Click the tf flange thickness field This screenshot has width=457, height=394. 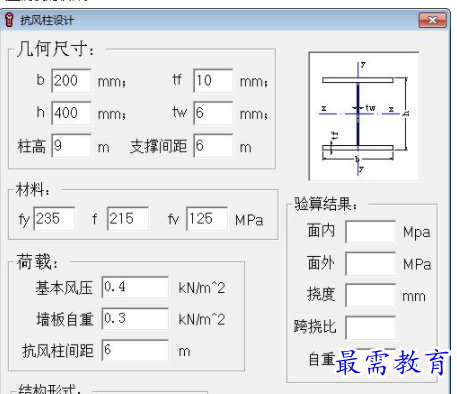pyautogui.click(x=213, y=81)
